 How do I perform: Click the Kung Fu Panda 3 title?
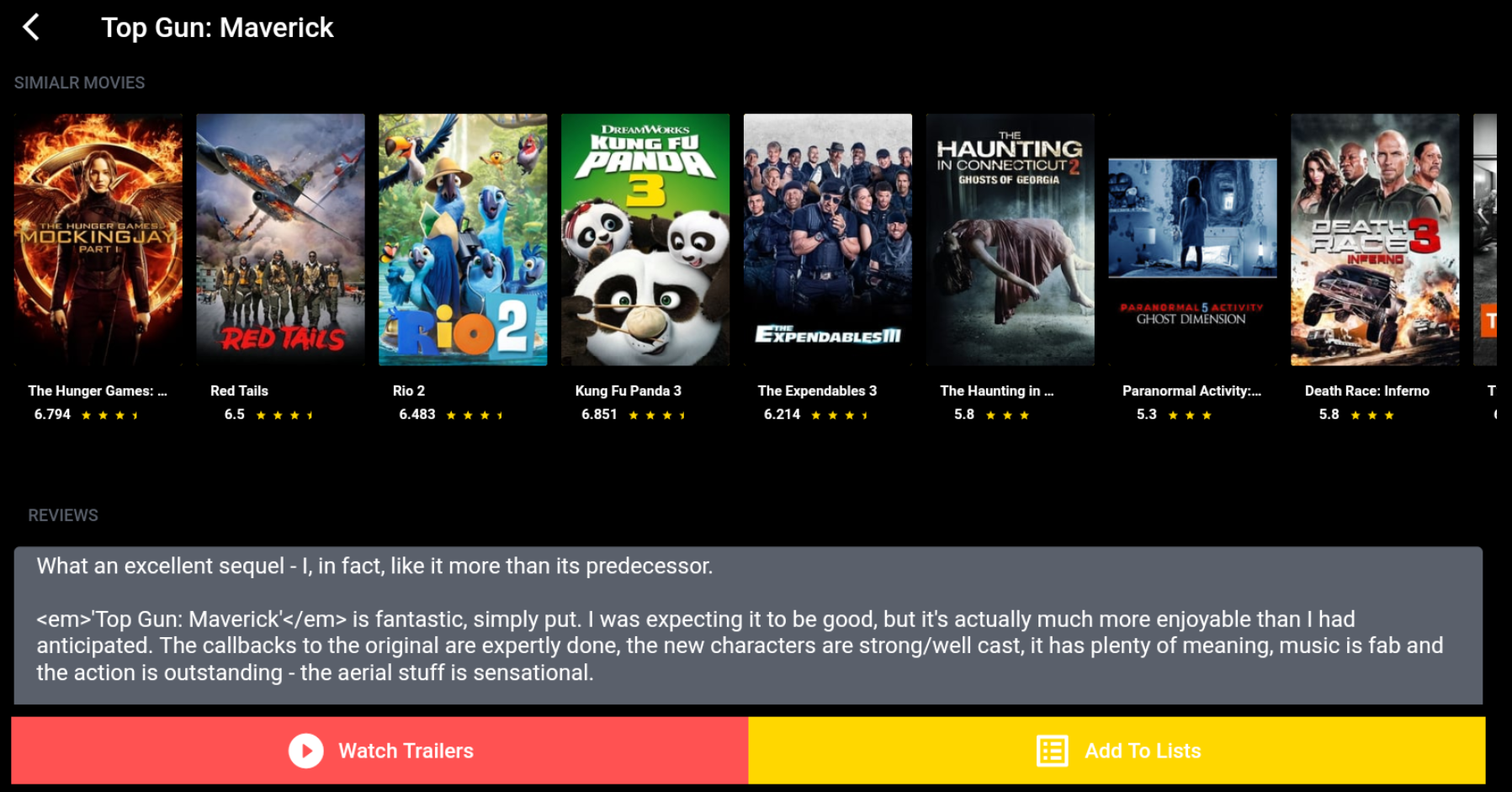click(628, 391)
